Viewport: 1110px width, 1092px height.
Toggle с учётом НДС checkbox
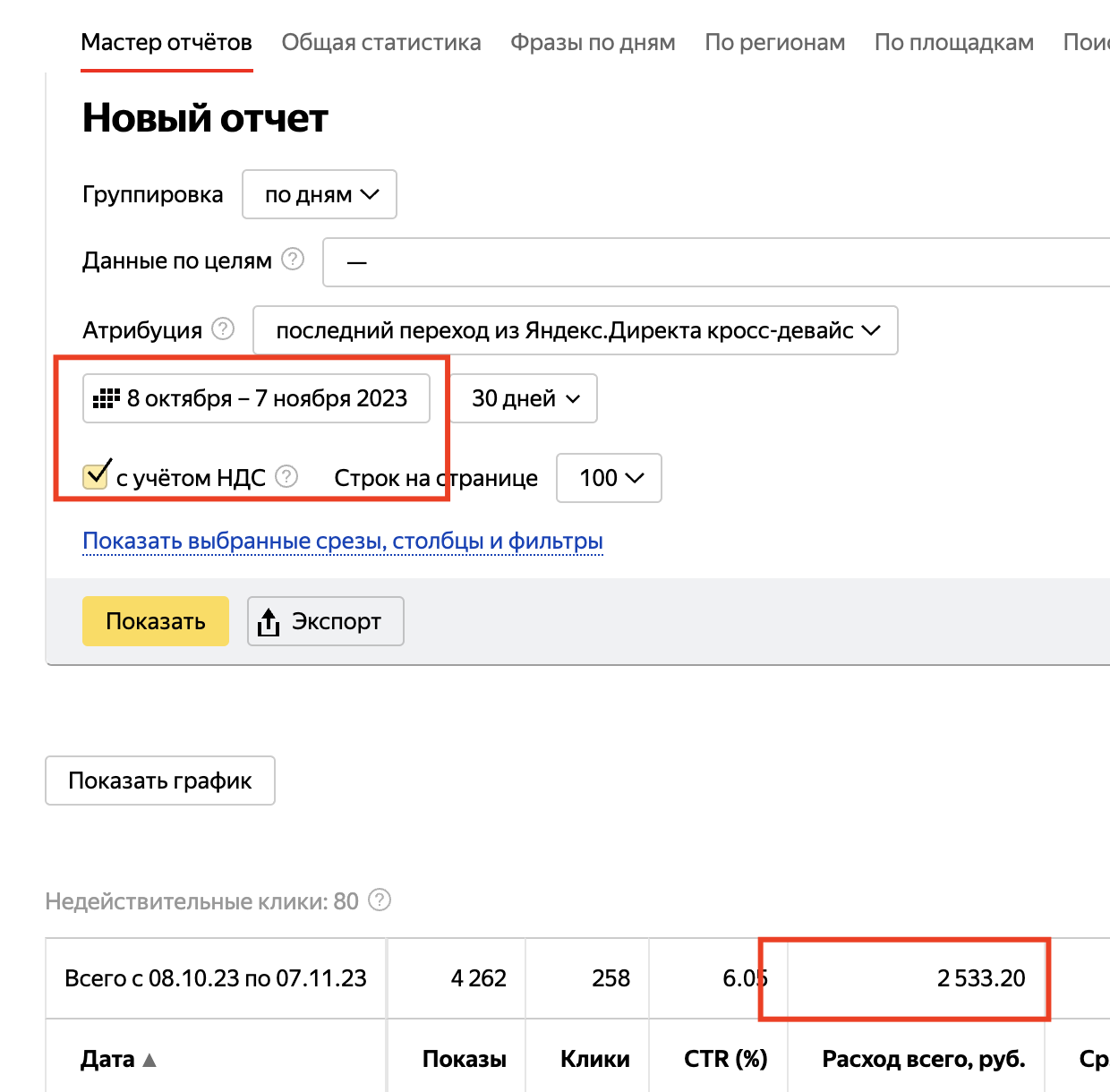(x=96, y=476)
